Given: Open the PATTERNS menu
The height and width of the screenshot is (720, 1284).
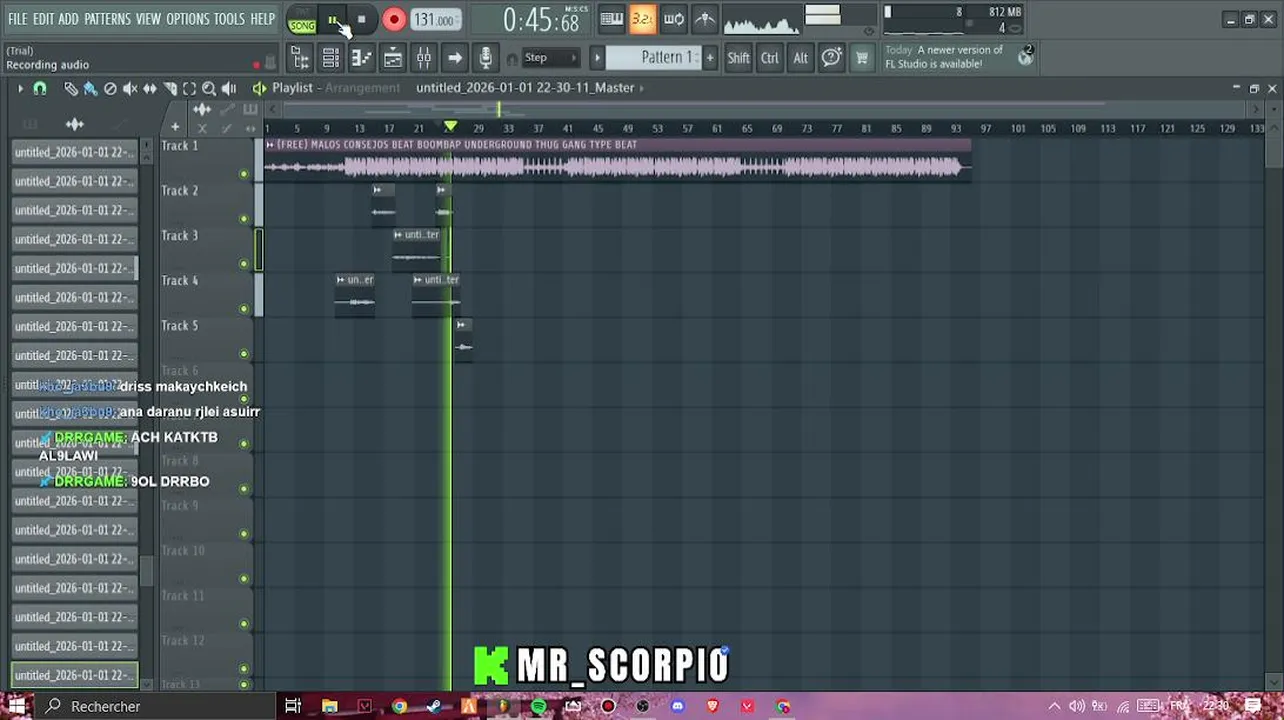Looking at the screenshot, I should coord(107,19).
